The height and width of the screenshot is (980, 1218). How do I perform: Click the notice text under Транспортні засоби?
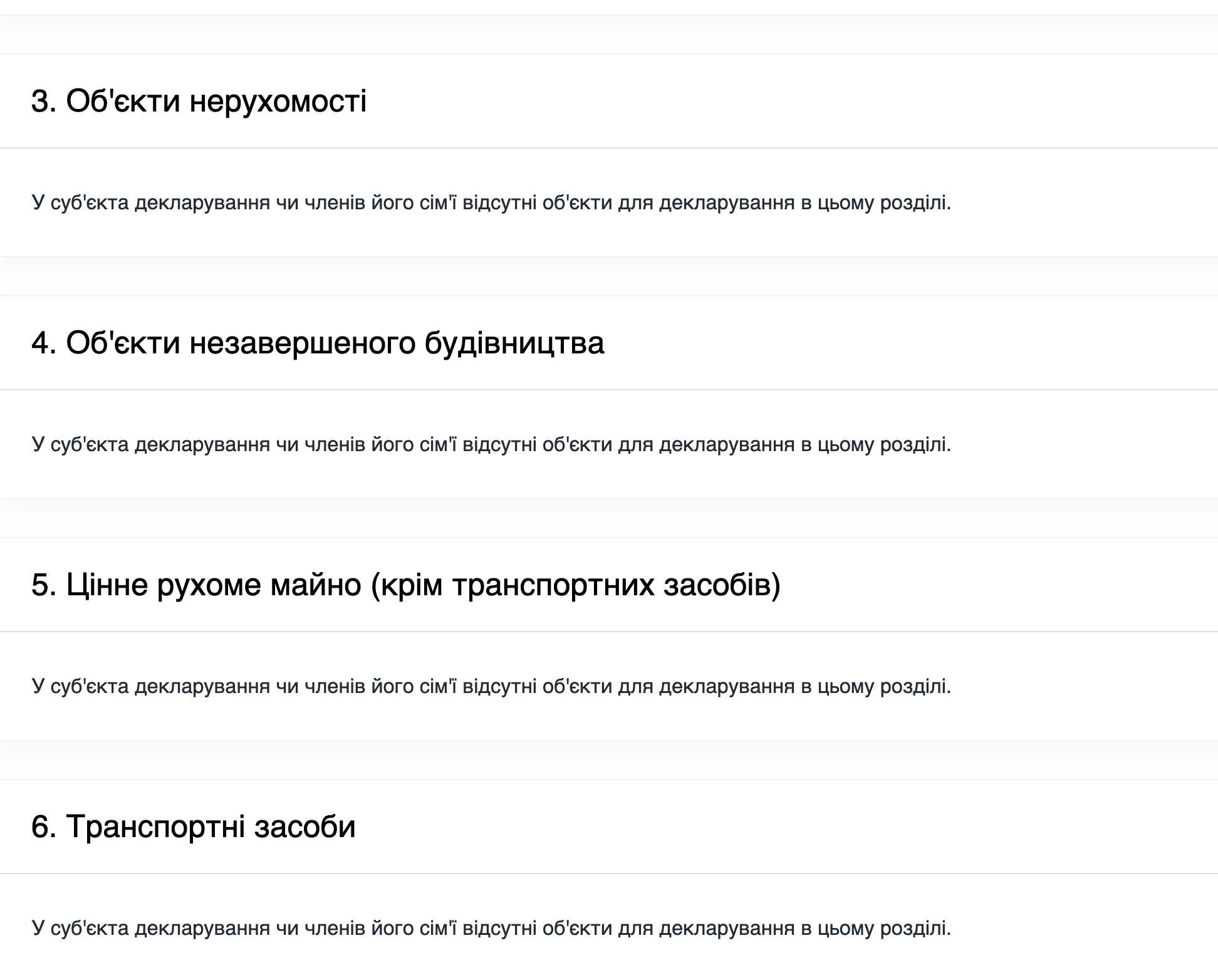(491, 928)
